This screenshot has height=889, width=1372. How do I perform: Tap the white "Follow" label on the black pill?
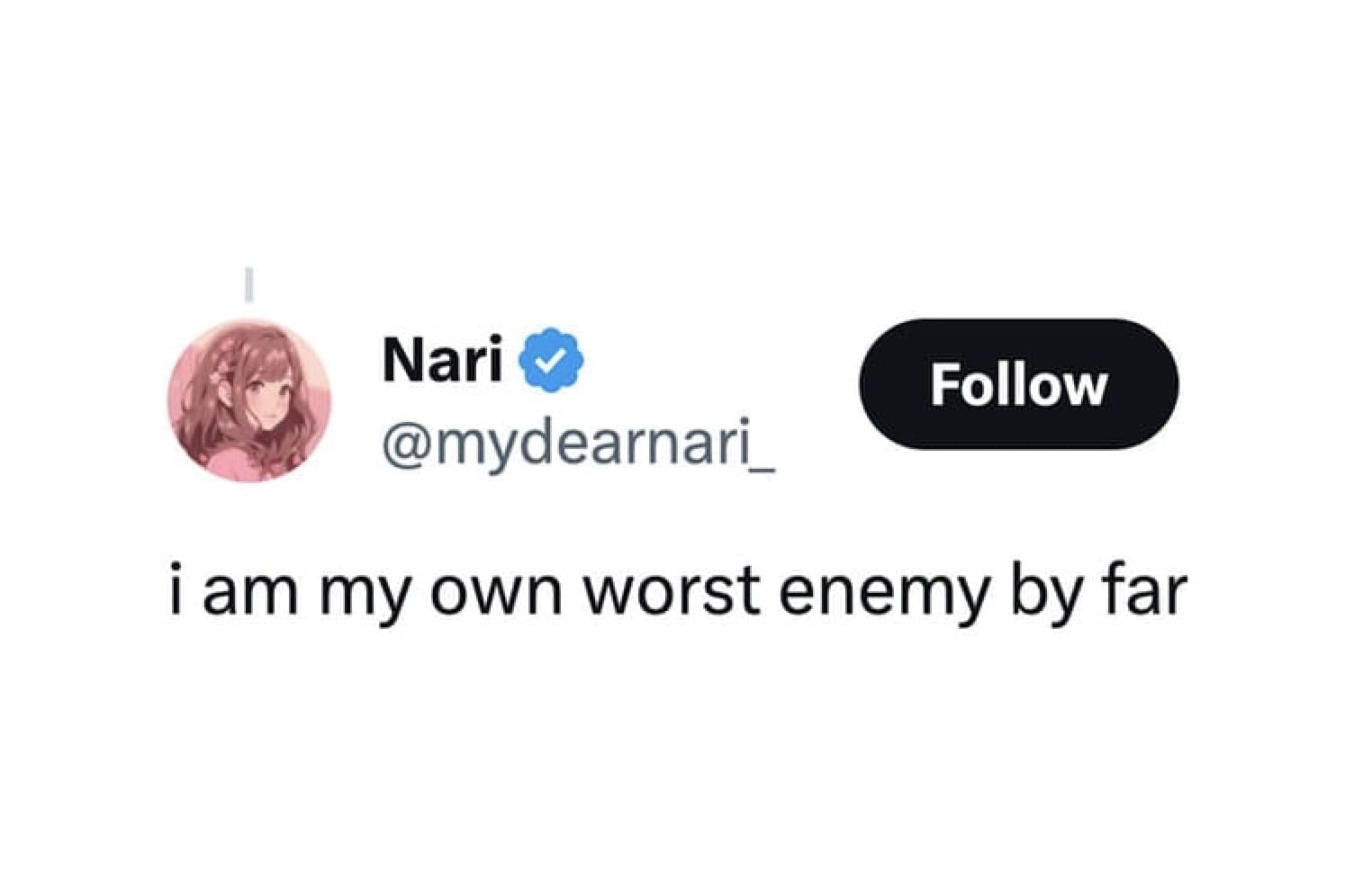(x=1018, y=384)
